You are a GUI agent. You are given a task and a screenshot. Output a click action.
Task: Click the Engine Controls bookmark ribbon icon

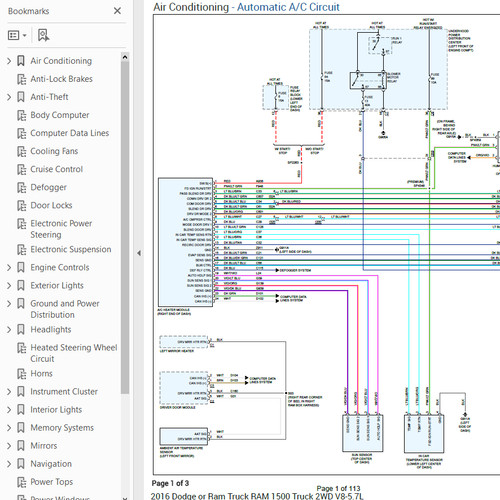21,268
